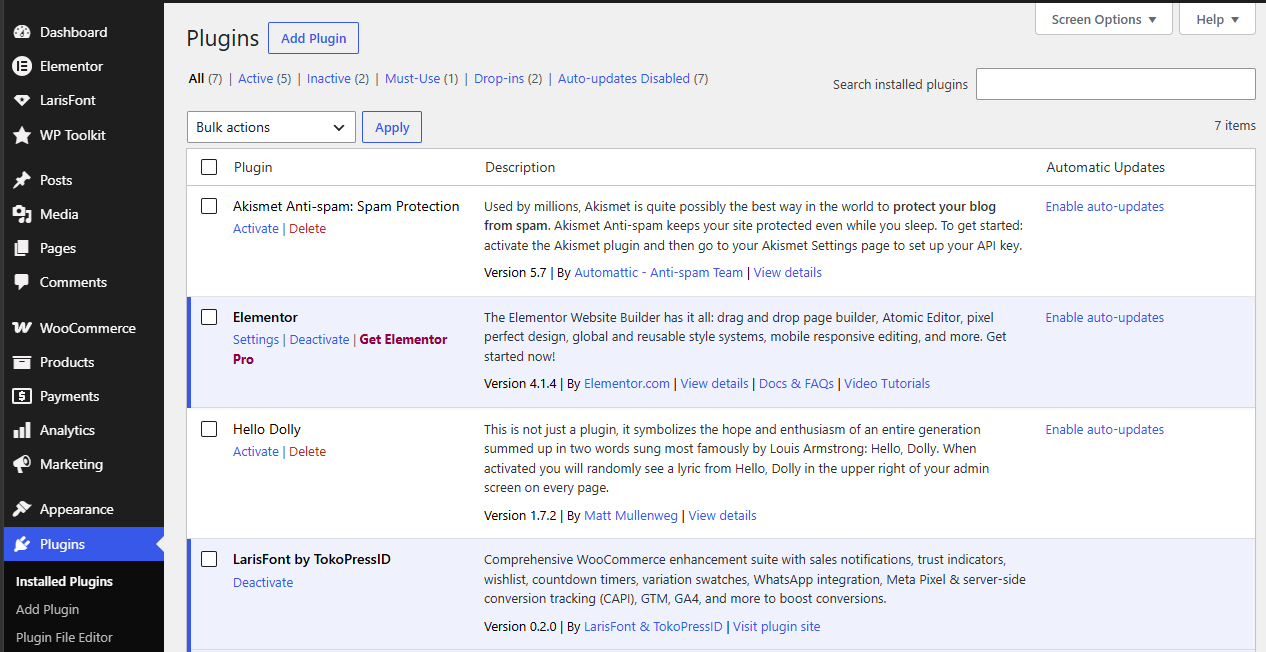This screenshot has height=652, width=1266.
Task: Click the Description column header
Action: [520, 167]
